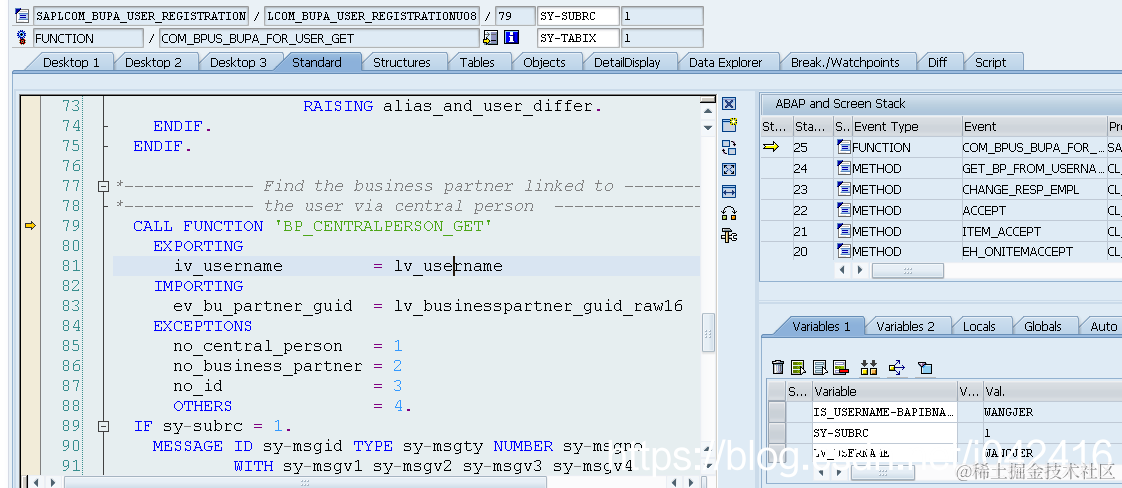1122x488 pixels.
Task: Click the gray list icon in Variables toolbar
Action: tap(820, 368)
